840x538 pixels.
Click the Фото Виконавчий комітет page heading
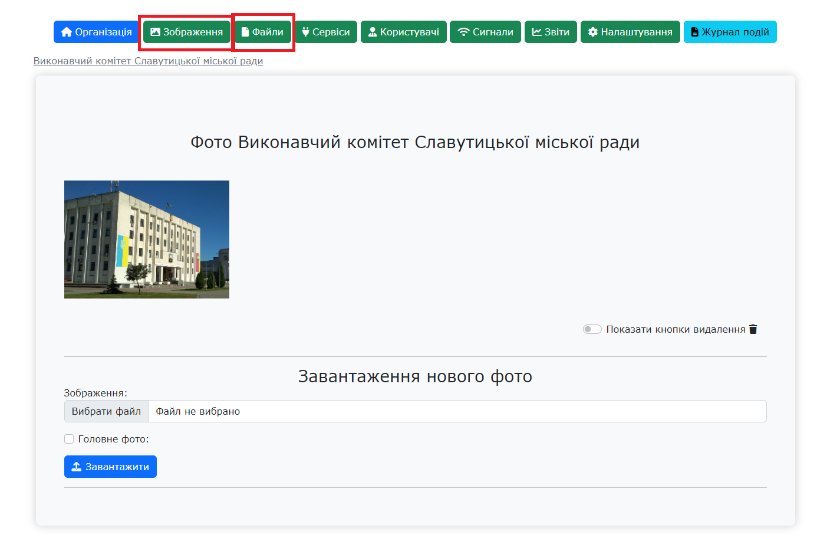[415, 142]
